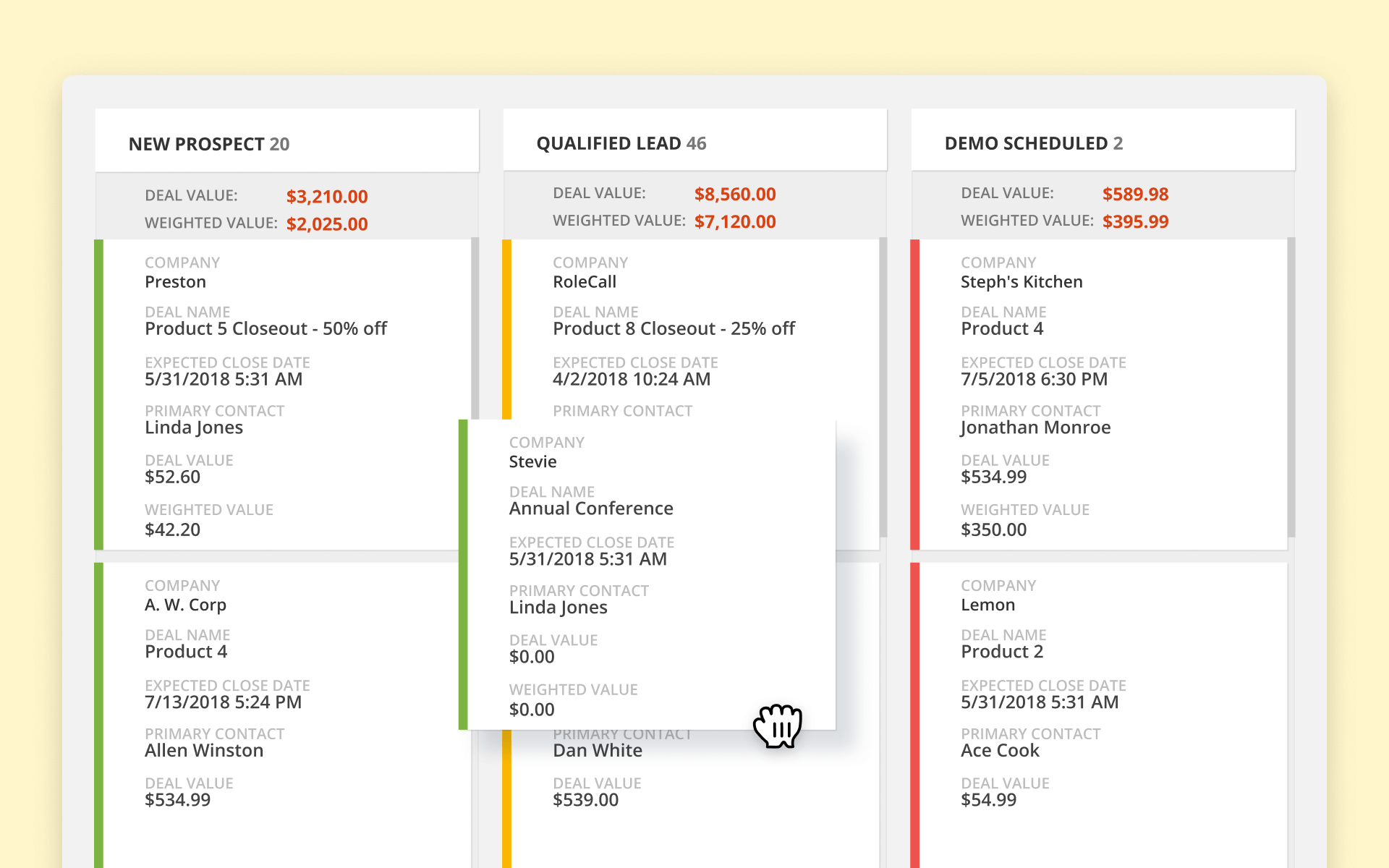Click the Dan White primary contact
The image size is (1389, 868).
(x=598, y=751)
